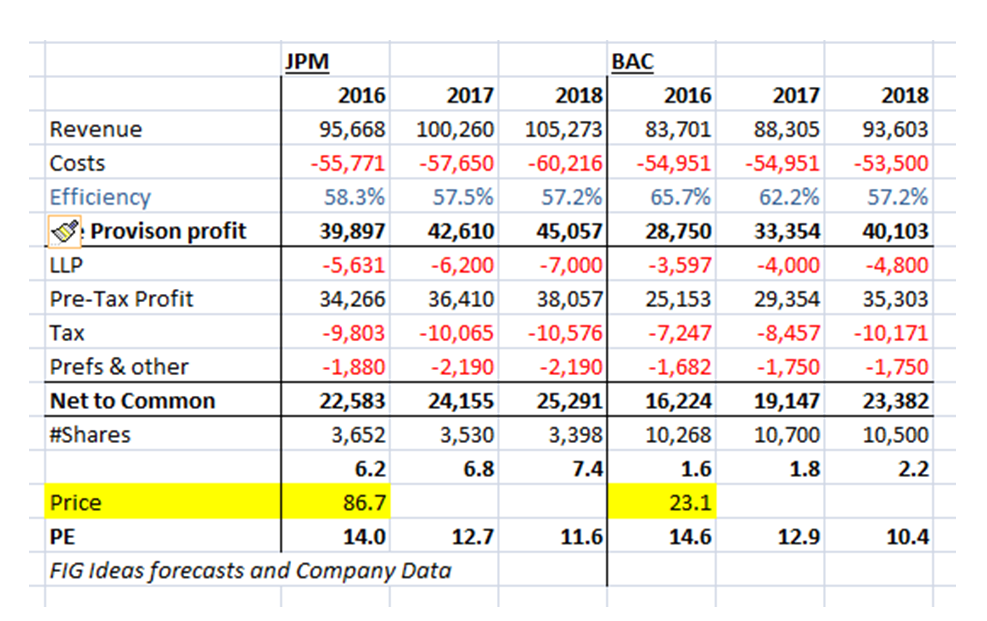Click revenue cell 100,260
The height and width of the screenshot is (621, 987).
click(x=455, y=129)
